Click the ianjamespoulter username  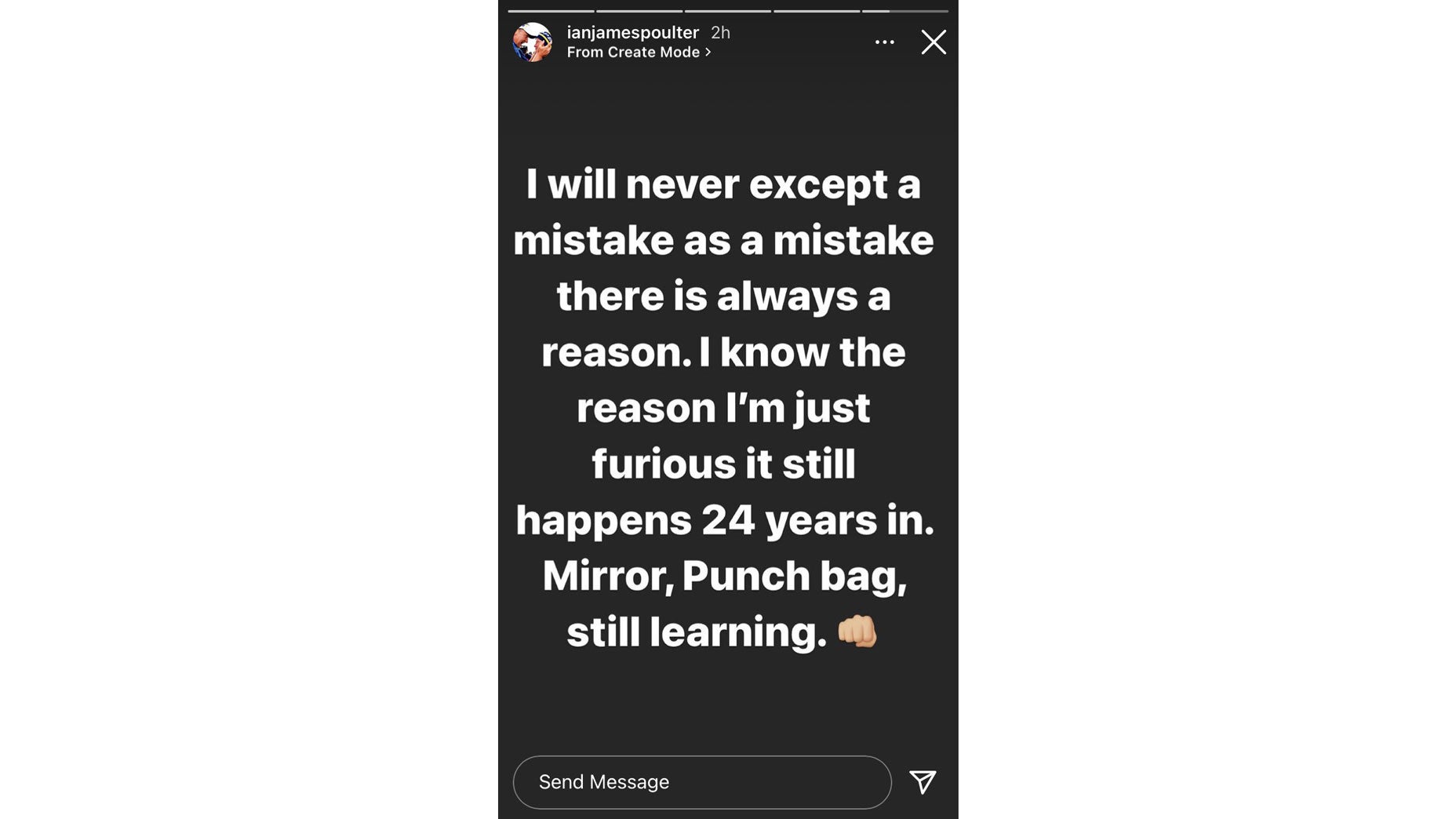click(x=632, y=32)
